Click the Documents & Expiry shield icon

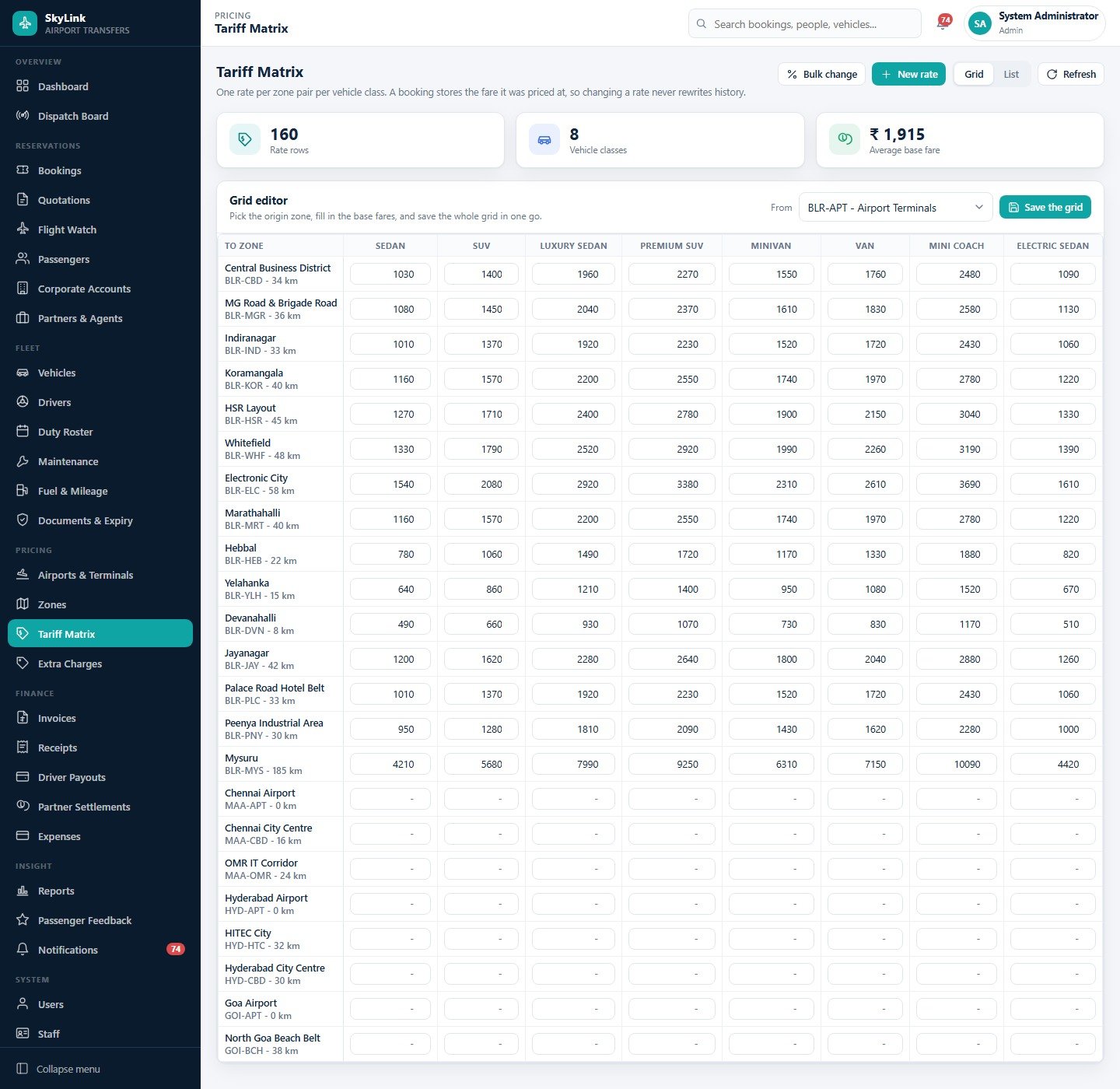[x=23, y=520]
